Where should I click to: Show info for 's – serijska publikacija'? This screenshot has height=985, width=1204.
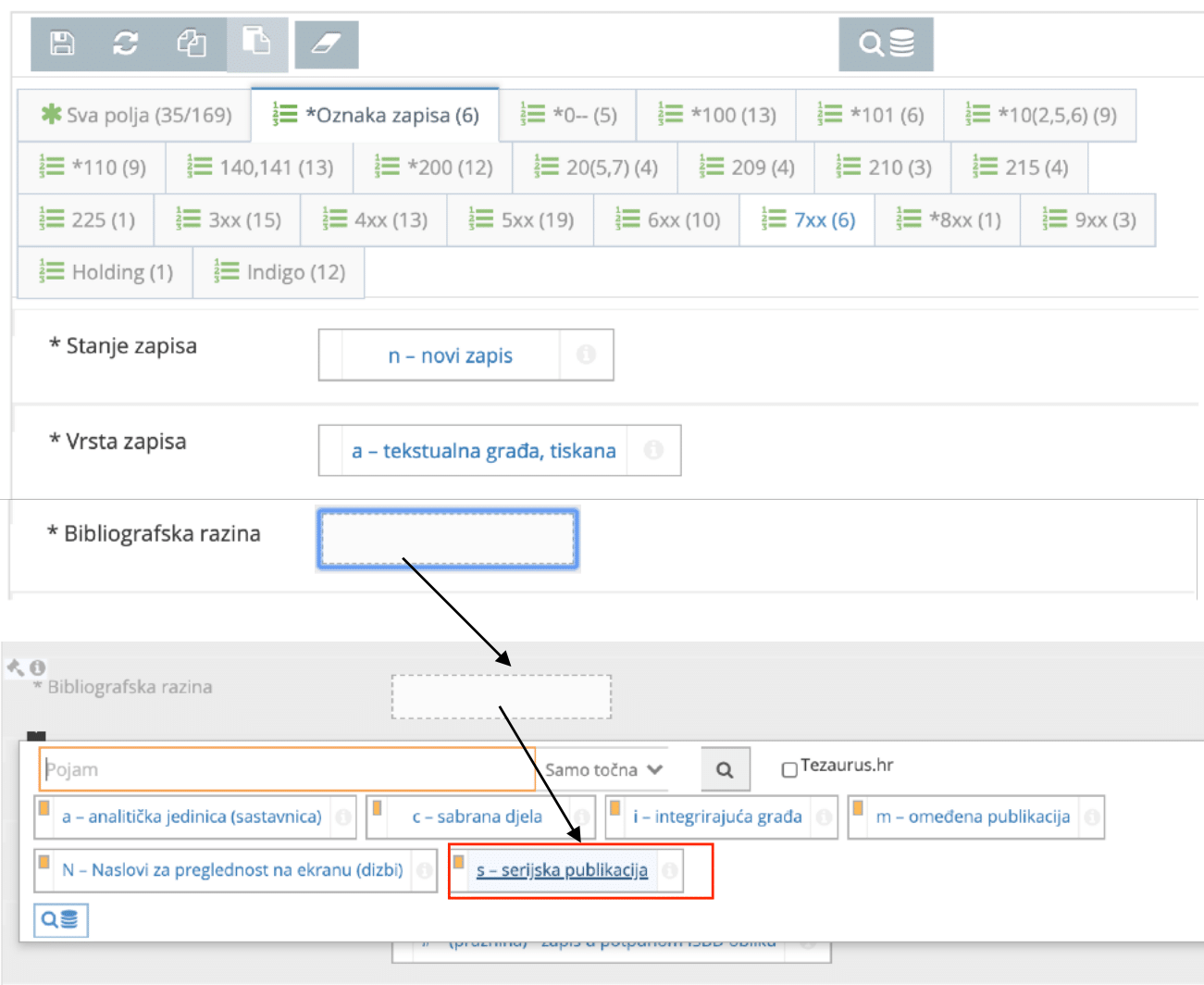tap(673, 870)
